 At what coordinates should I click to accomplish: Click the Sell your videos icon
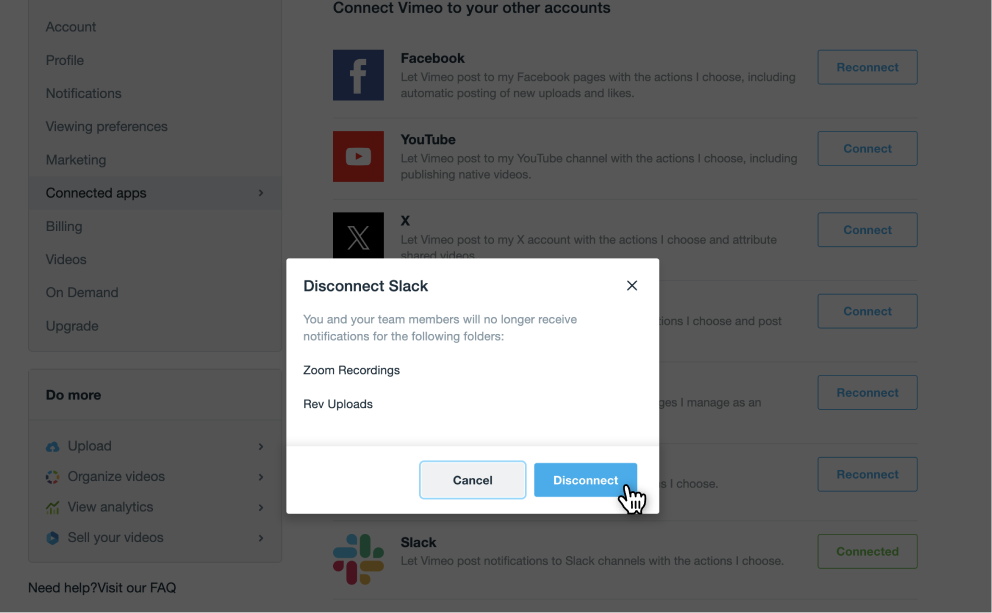(53, 538)
